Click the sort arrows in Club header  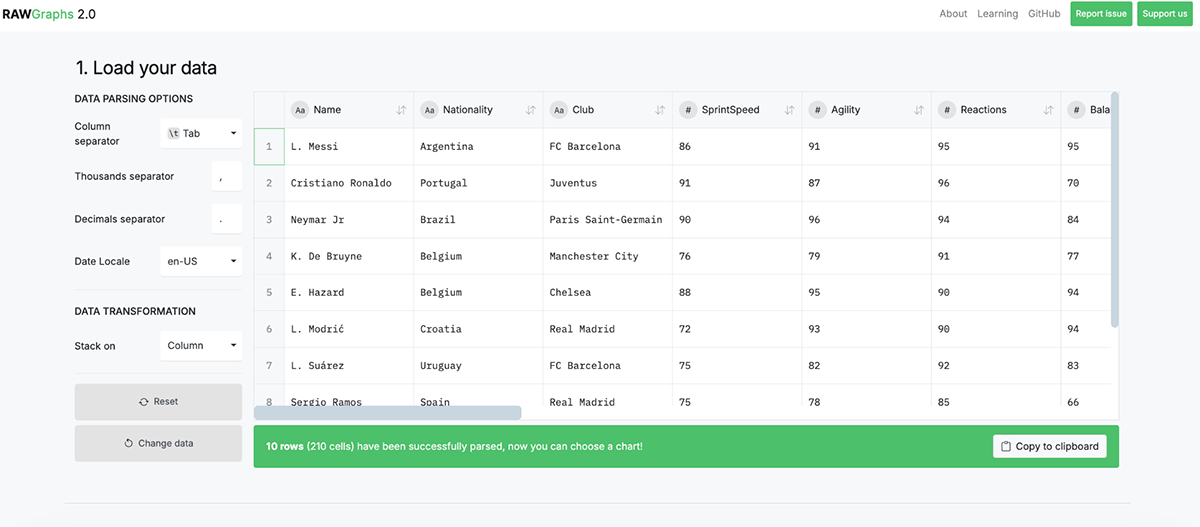pos(660,110)
